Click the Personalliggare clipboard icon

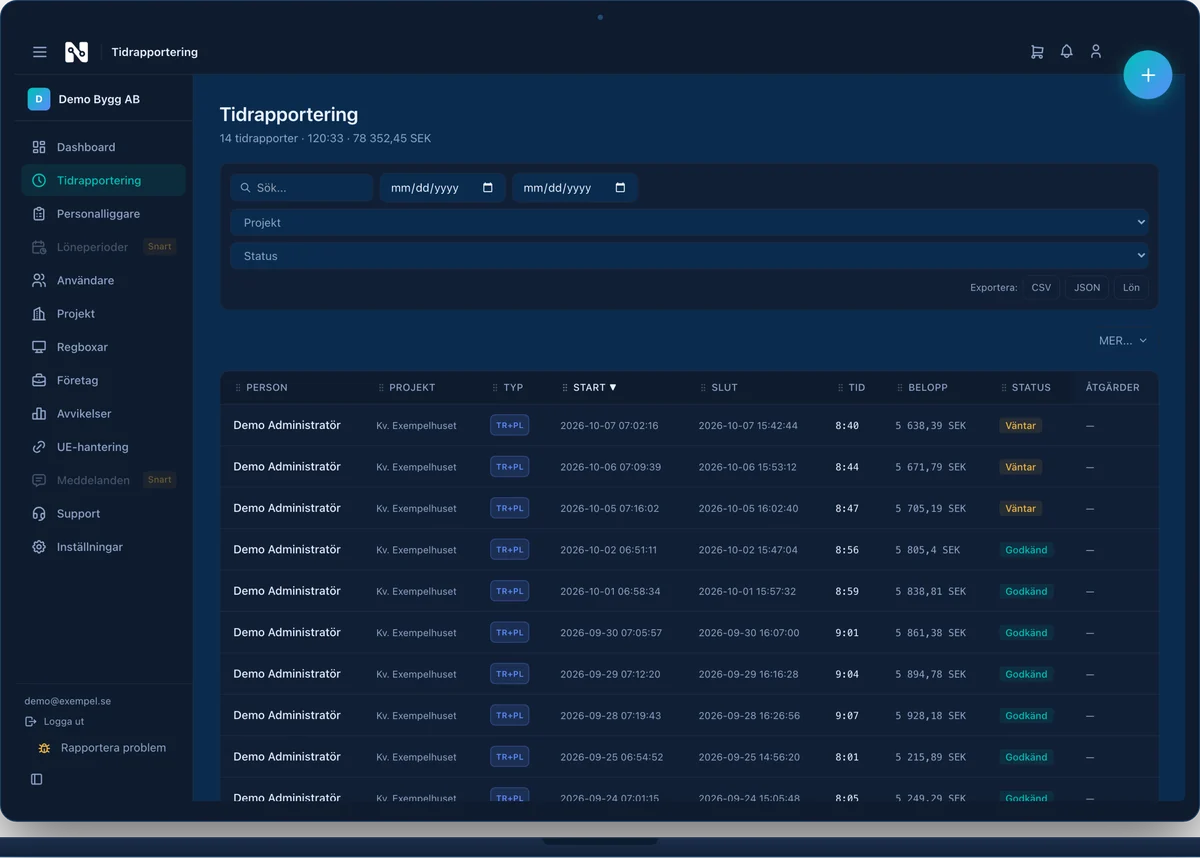[39, 214]
